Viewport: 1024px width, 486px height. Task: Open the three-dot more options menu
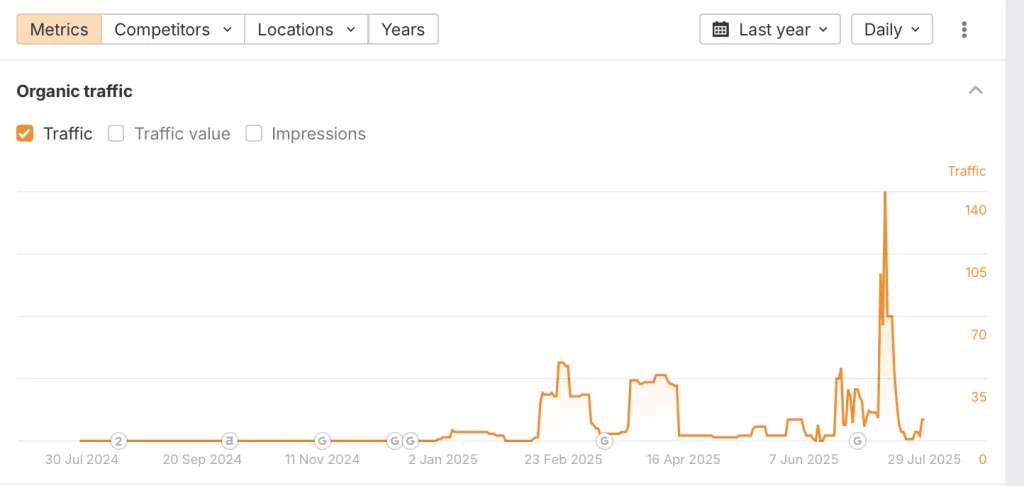(x=964, y=29)
